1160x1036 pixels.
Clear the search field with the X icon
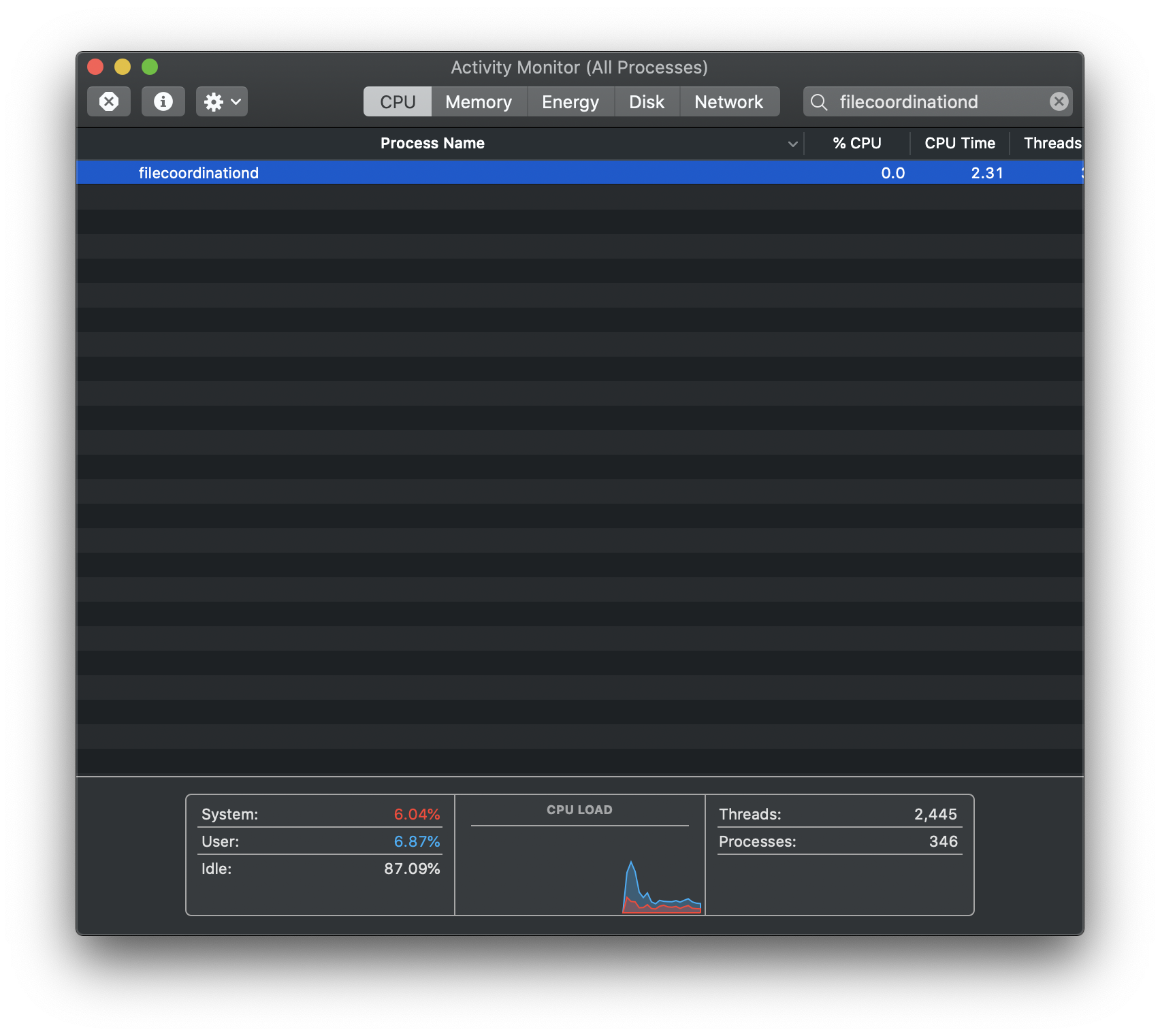(1059, 101)
